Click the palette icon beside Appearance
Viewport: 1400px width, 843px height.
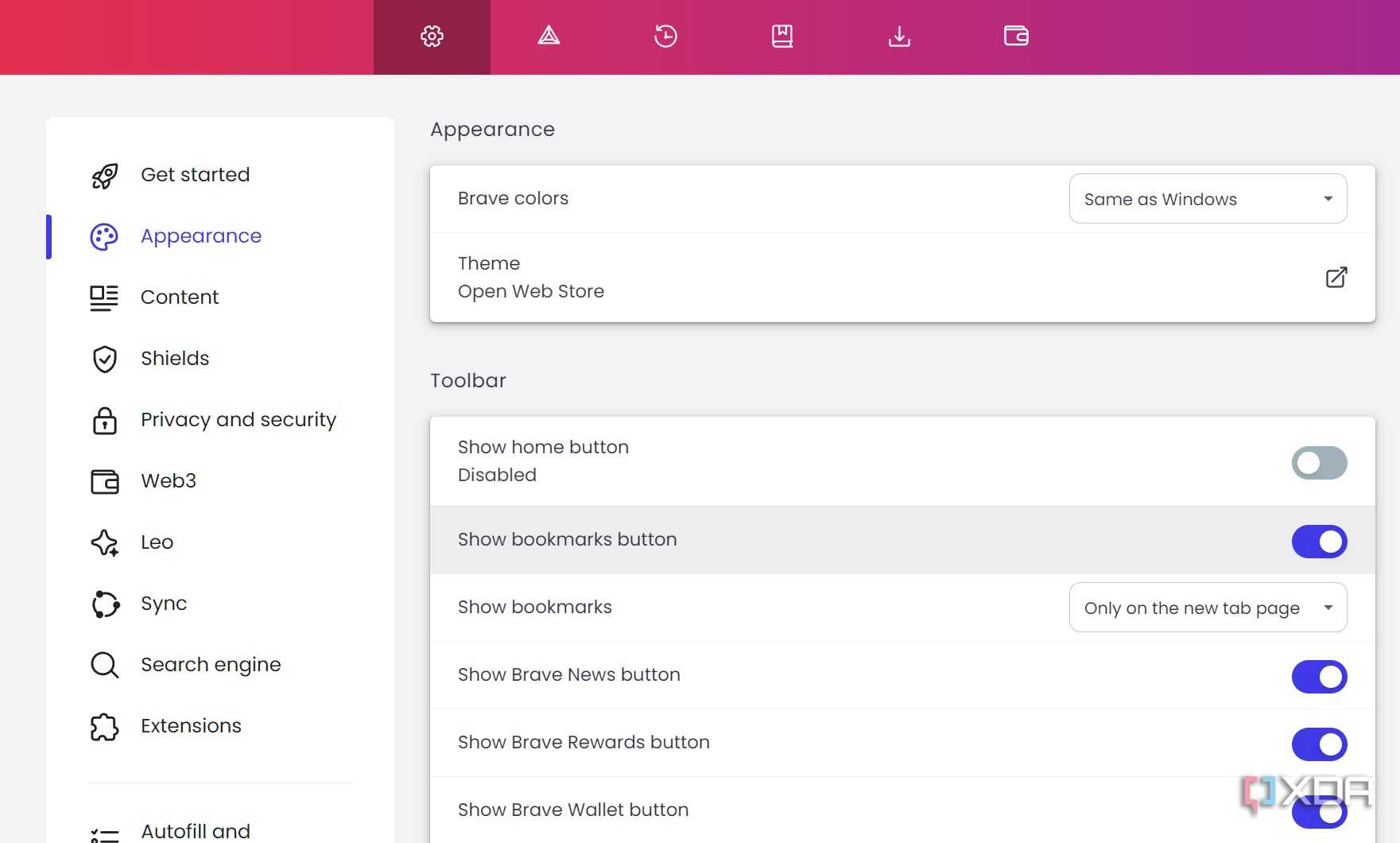104,236
